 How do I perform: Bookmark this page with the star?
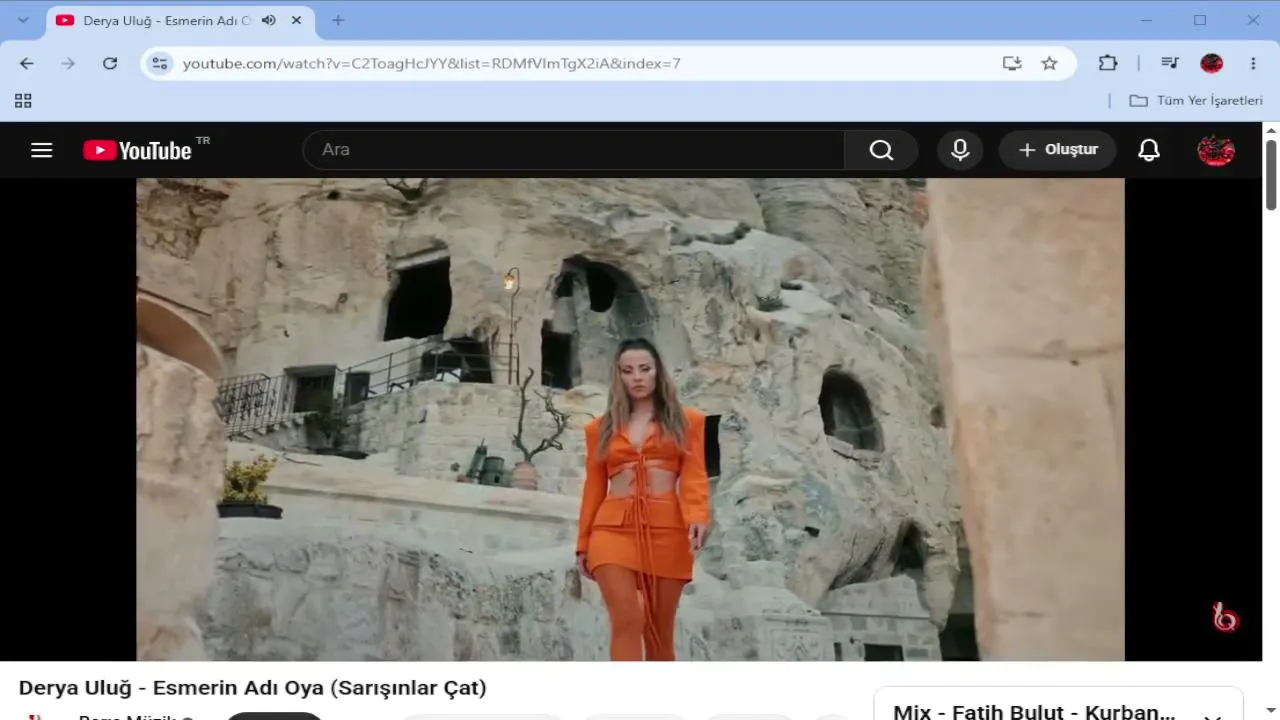point(1049,63)
